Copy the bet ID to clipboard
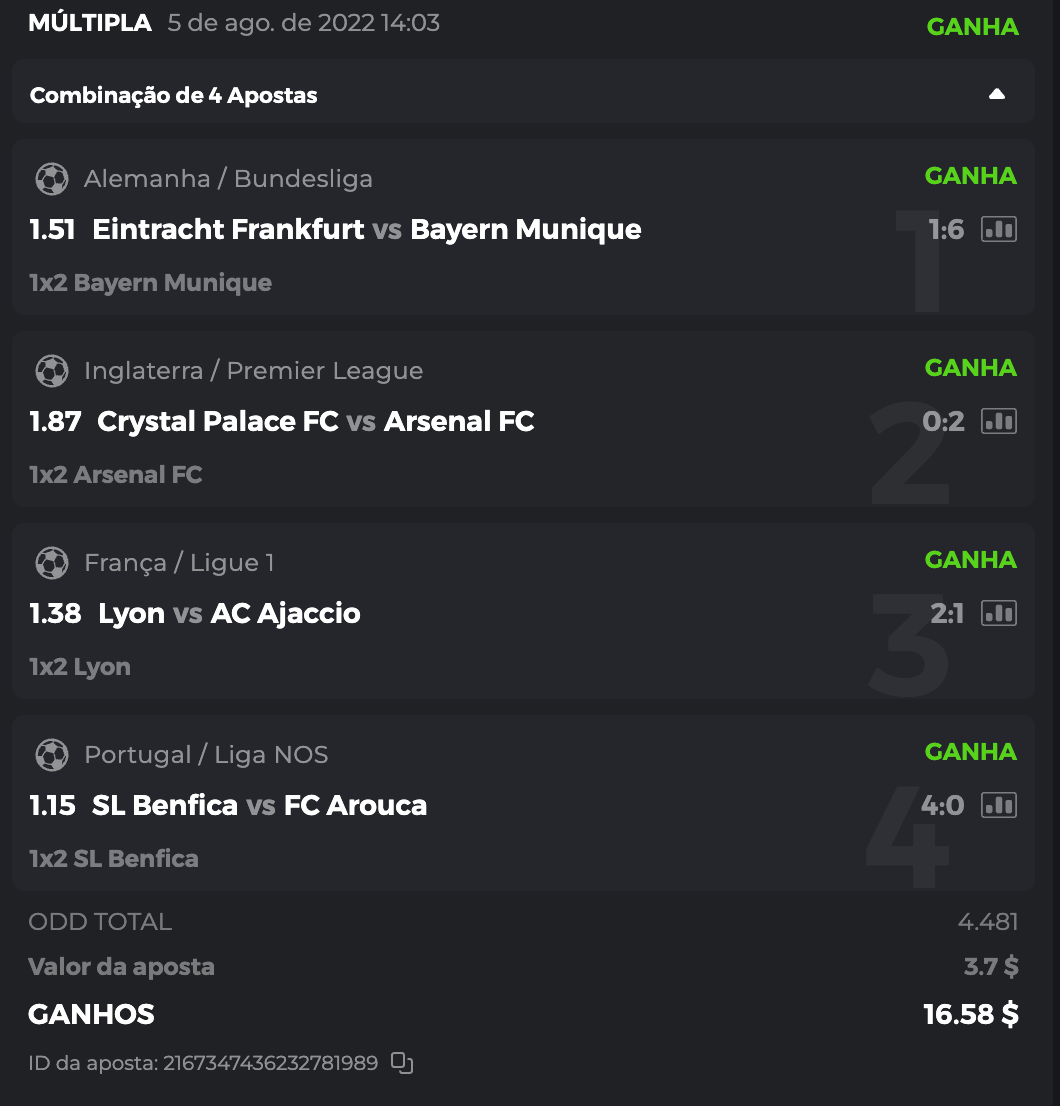The height and width of the screenshot is (1106, 1060). (401, 1063)
